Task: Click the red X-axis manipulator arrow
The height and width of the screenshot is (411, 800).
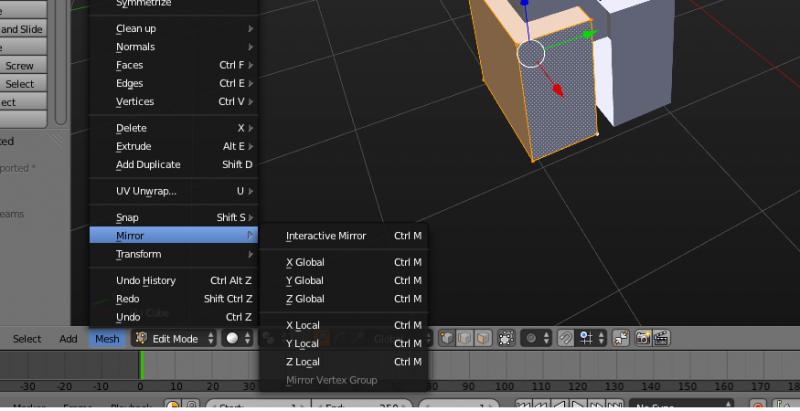Action: click(558, 90)
